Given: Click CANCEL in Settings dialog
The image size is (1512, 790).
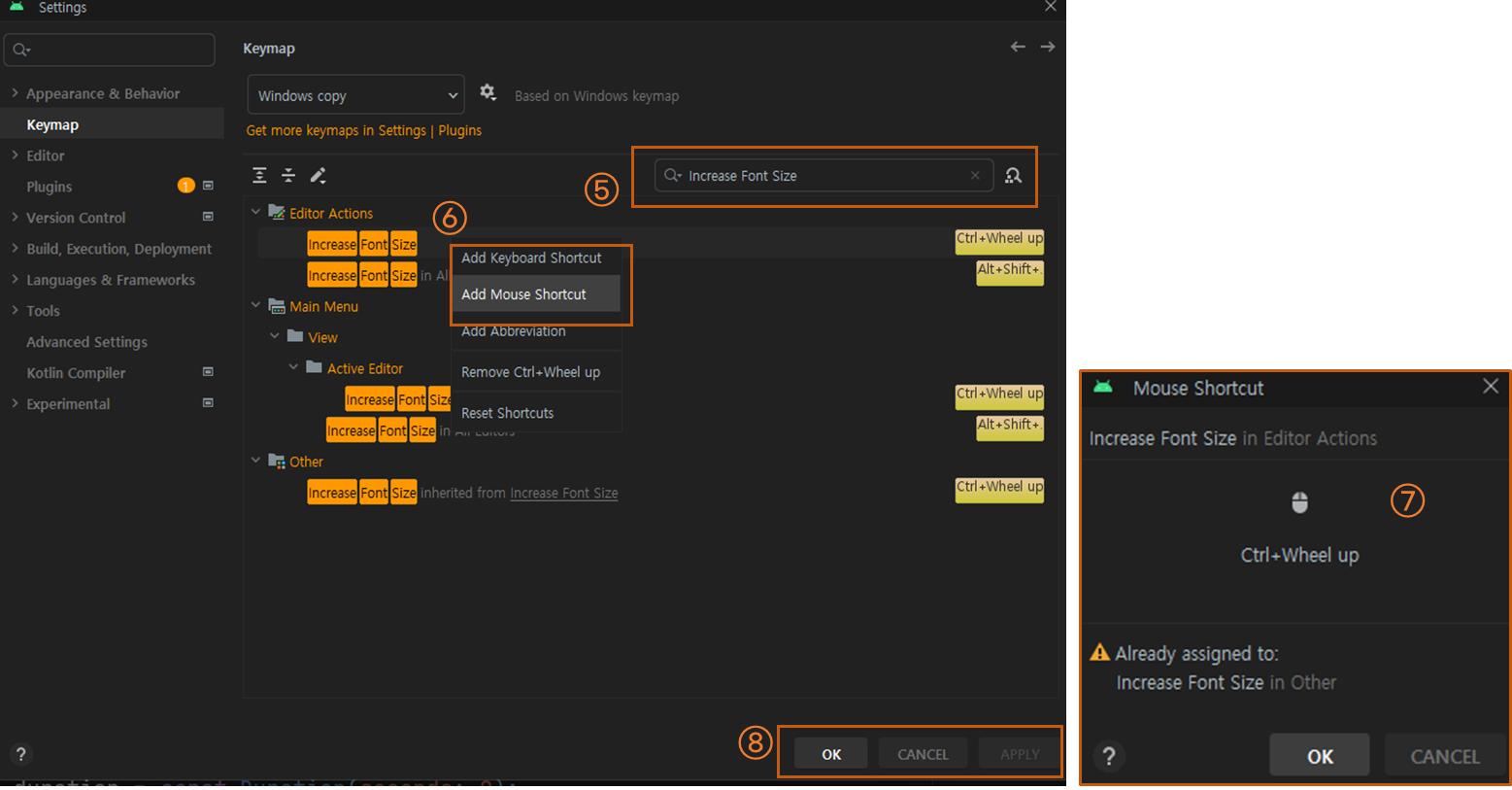Looking at the screenshot, I should tap(923, 754).
